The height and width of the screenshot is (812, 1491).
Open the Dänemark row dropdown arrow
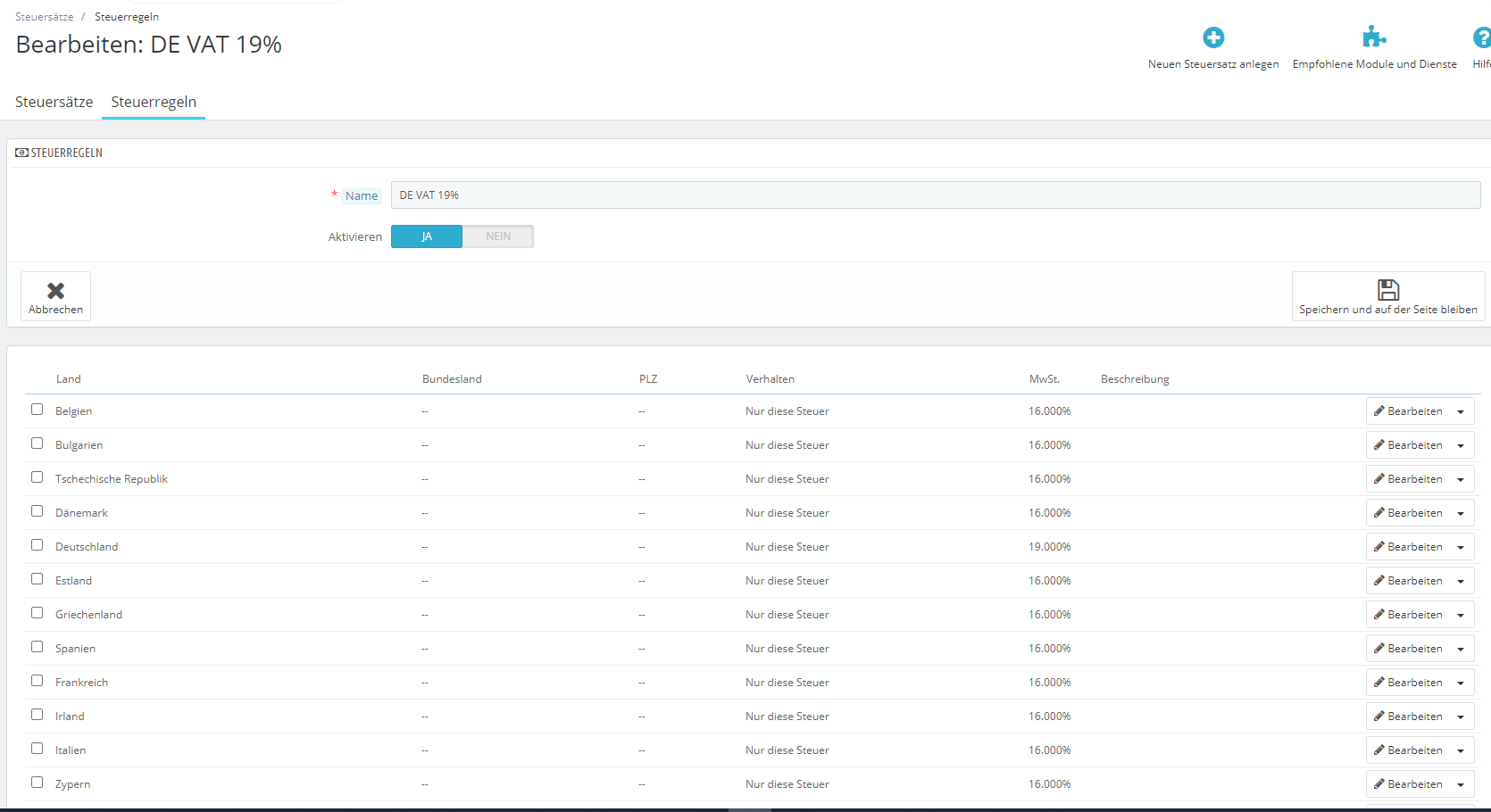coord(1461,513)
